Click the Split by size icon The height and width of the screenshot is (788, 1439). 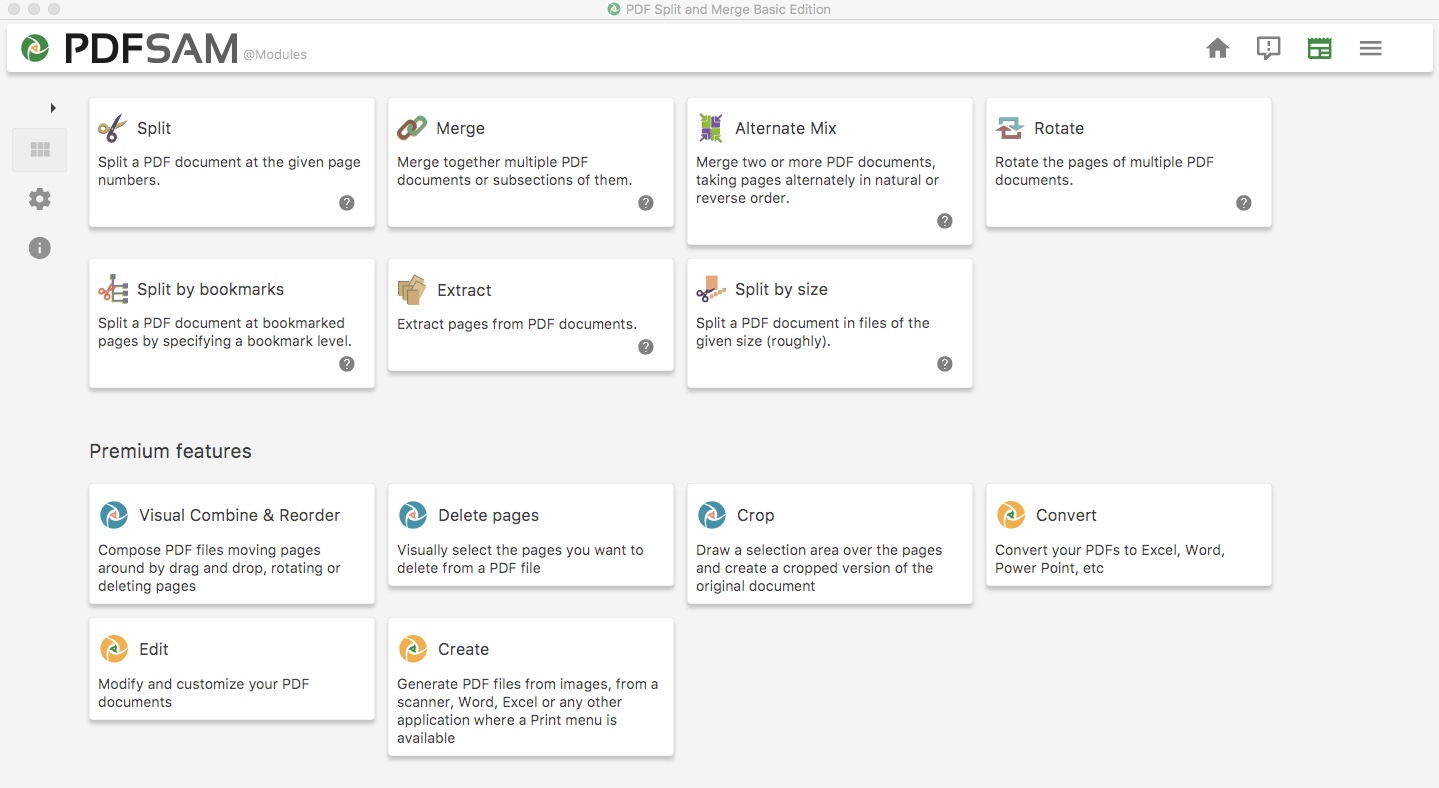[x=711, y=289]
